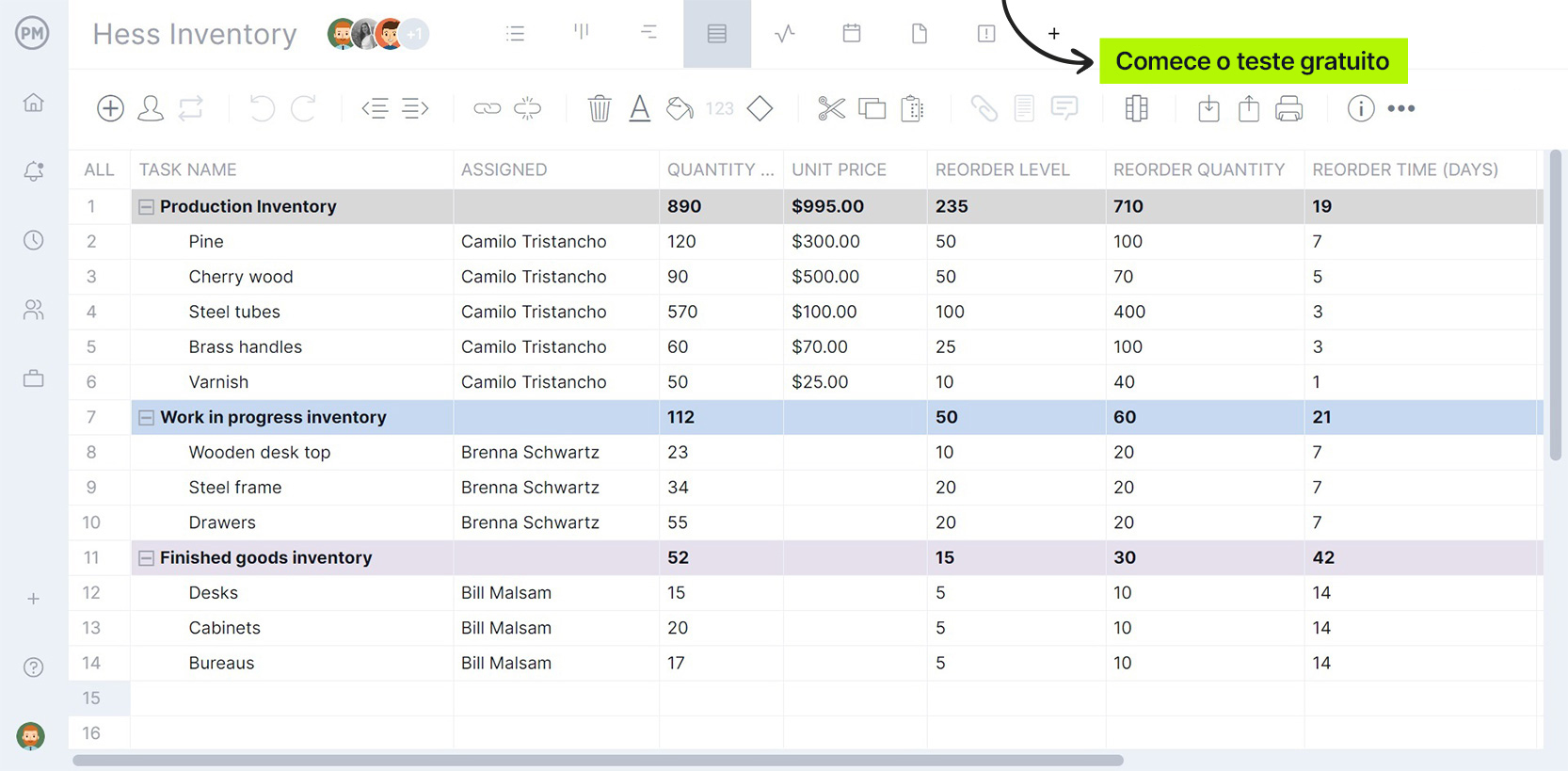The width and height of the screenshot is (1568, 771).
Task: Click the printer icon
Action: point(1289,108)
